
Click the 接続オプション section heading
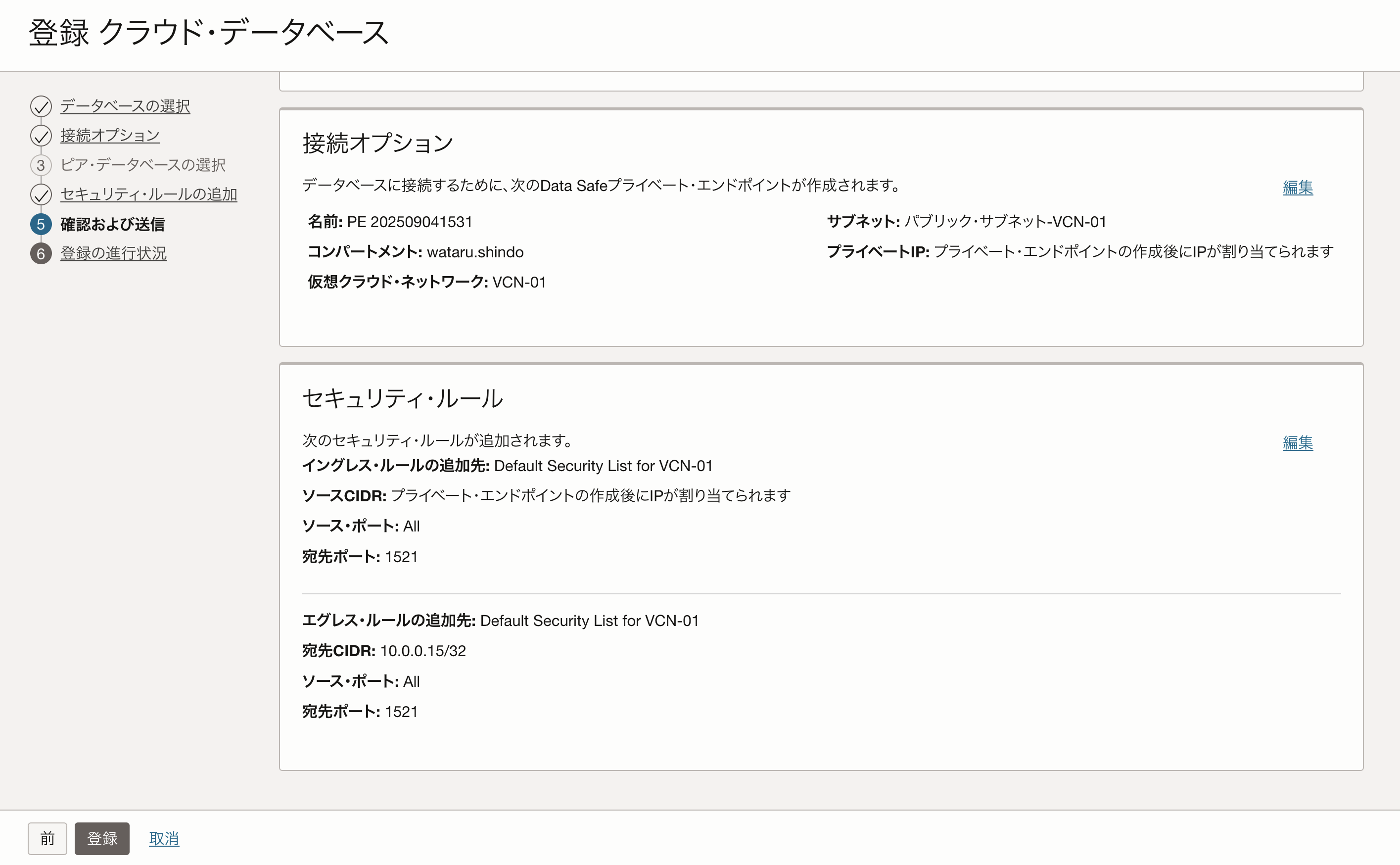click(377, 143)
